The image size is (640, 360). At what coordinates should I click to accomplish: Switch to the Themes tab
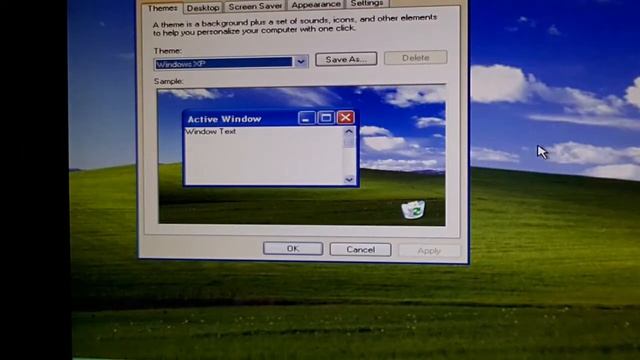coord(162,8)
